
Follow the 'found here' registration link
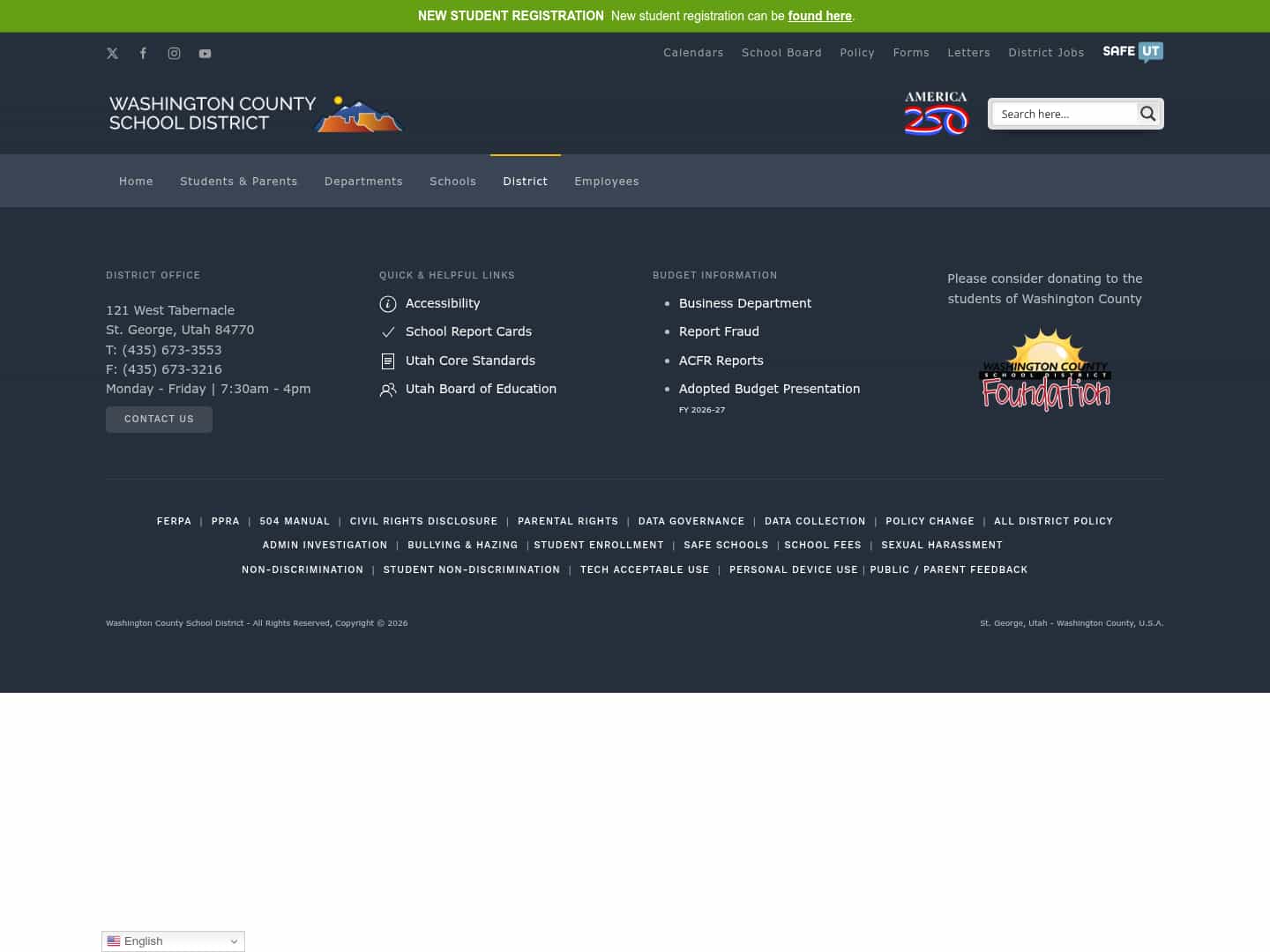click(x=819, y=16)
